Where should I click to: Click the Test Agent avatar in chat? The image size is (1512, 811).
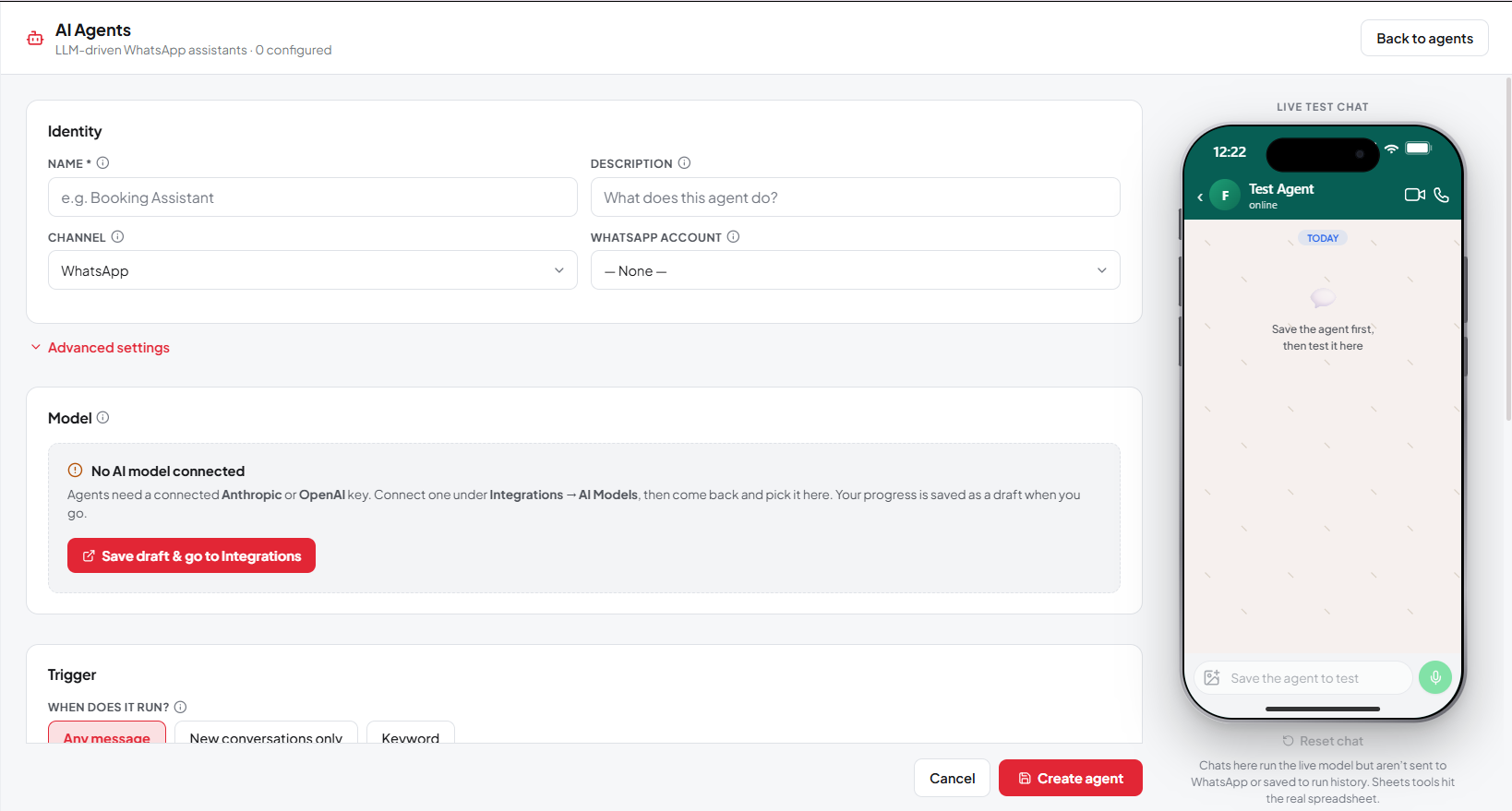[1225, 196]
